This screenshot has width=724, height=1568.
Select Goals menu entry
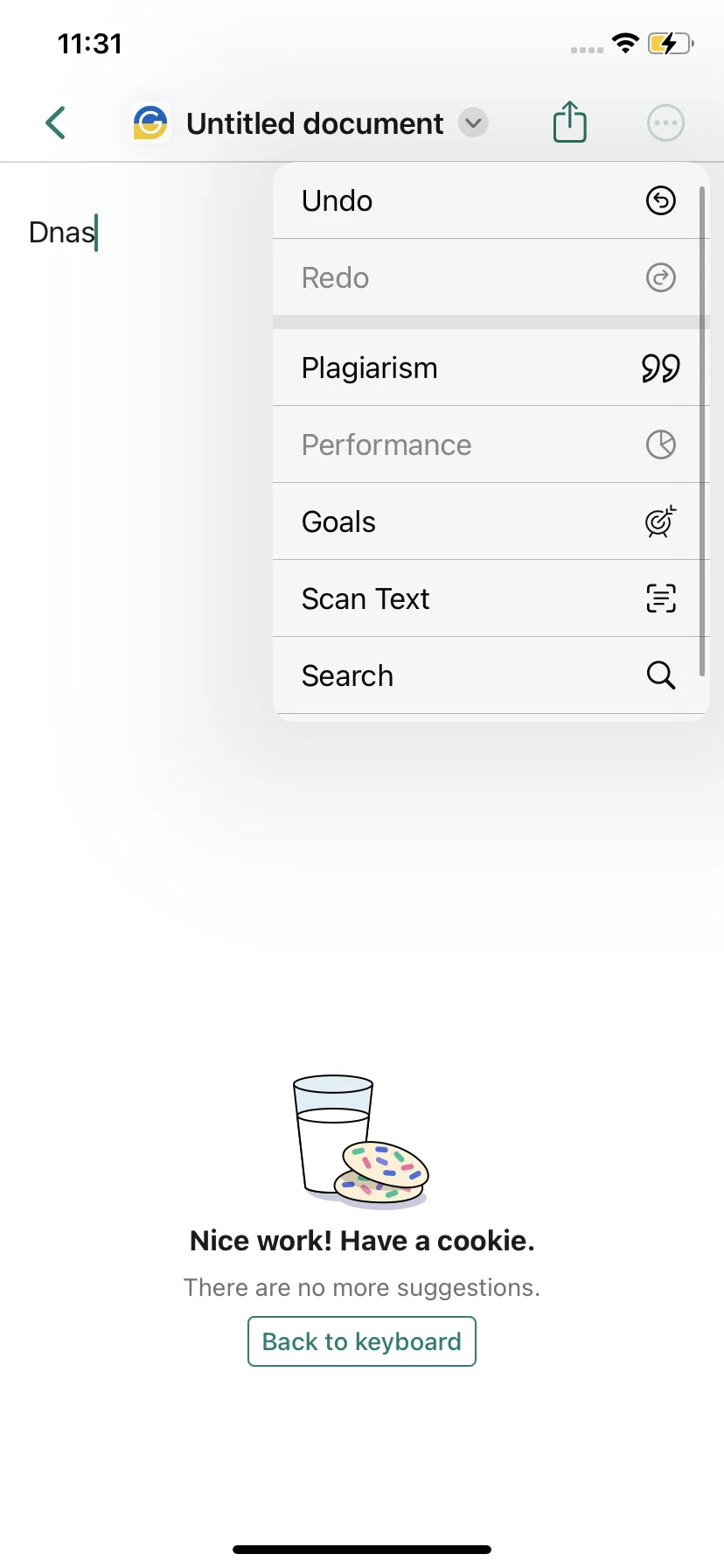[x=491, y=521]
